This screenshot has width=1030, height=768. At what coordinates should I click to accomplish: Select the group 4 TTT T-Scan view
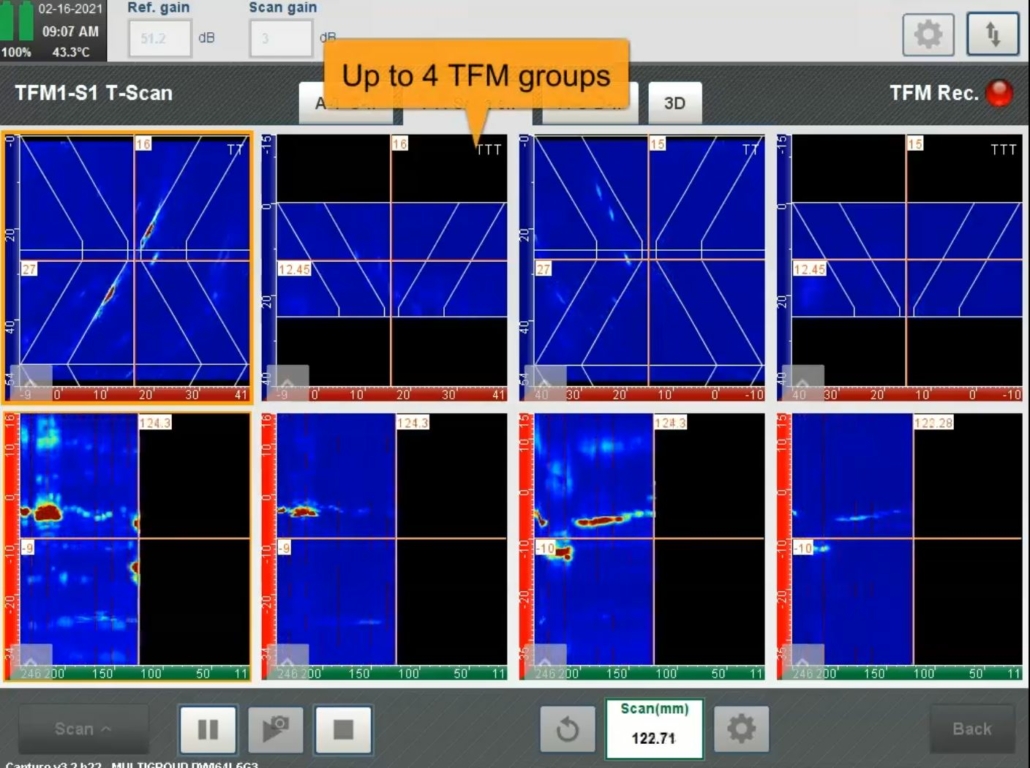coord(900,267)
